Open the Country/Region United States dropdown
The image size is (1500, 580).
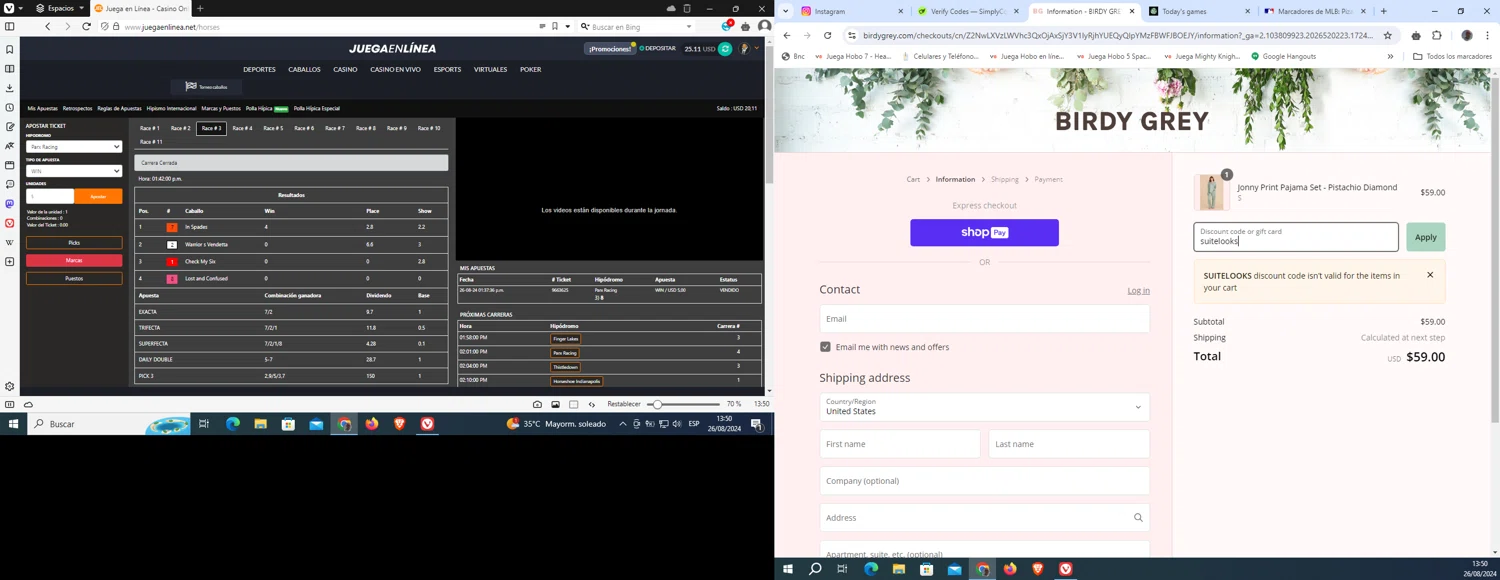click(984, 407)
